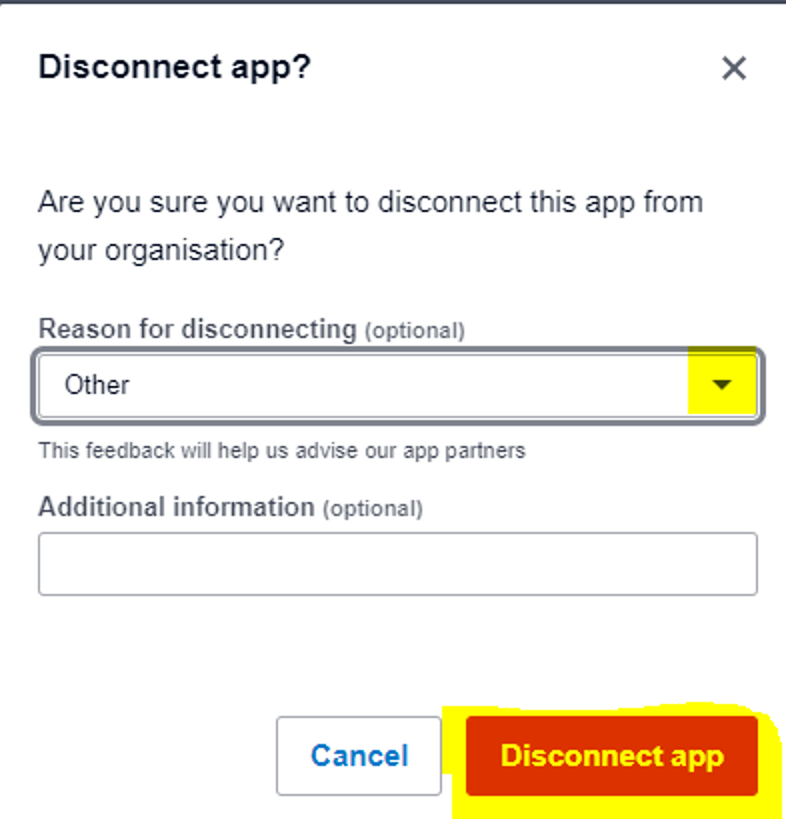The height and width of the screenshot is (819, 786).
Task: Click the yellow "Disconnect app" button text
Action: (611, 756)
